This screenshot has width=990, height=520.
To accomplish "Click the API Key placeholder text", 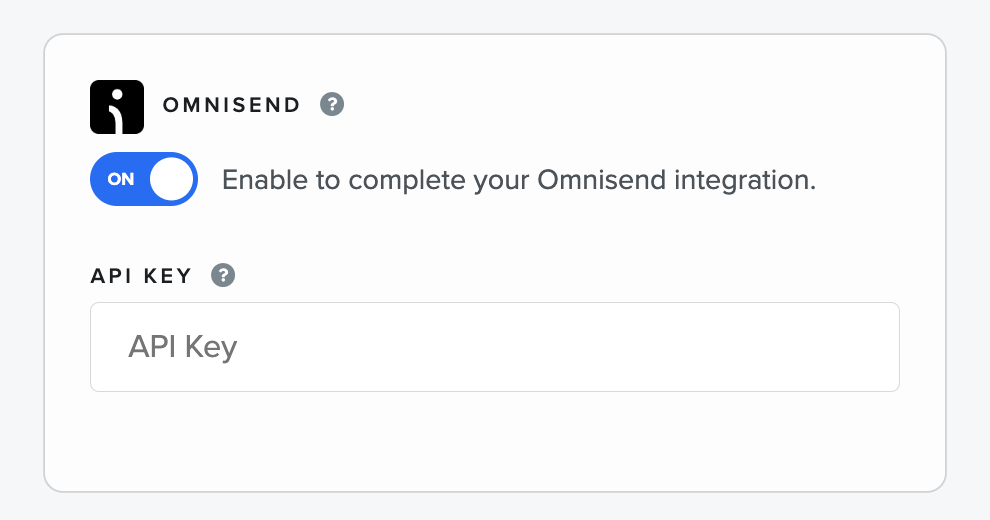I will (182, 346).
